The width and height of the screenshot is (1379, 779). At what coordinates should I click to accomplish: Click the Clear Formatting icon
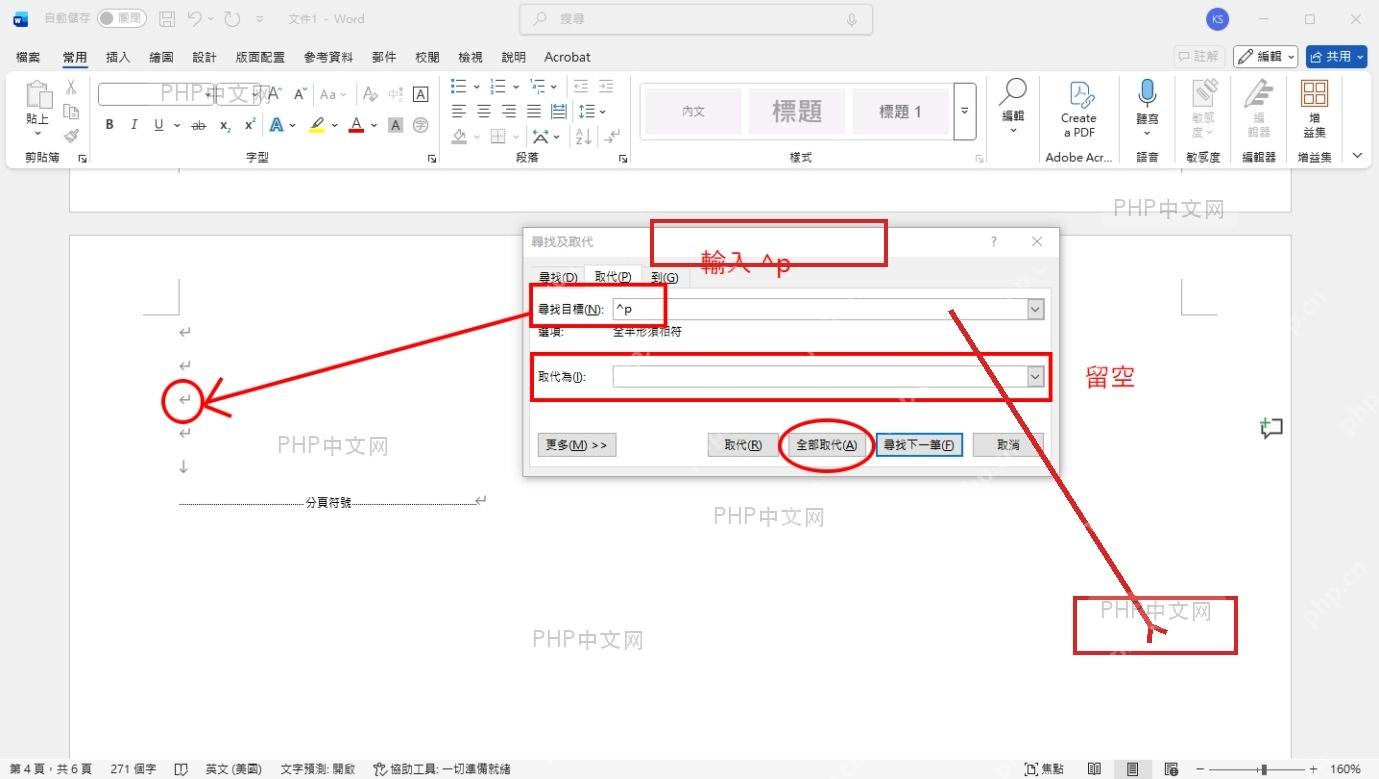370,94
